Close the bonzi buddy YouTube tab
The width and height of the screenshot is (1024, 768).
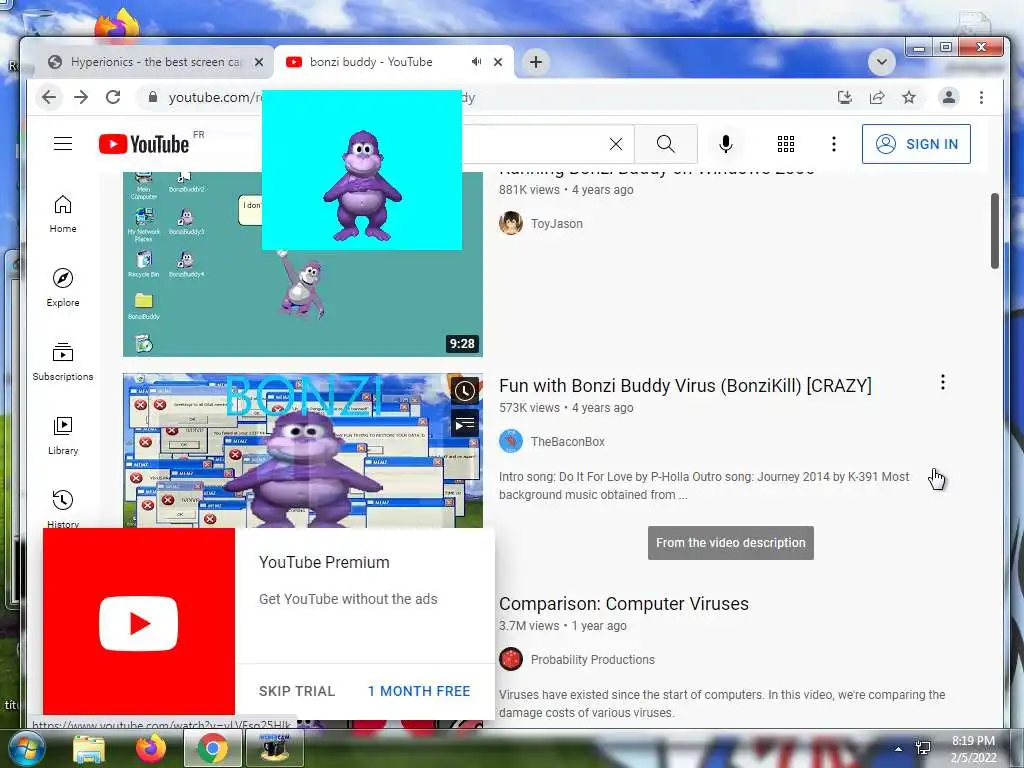pos(498,62)
